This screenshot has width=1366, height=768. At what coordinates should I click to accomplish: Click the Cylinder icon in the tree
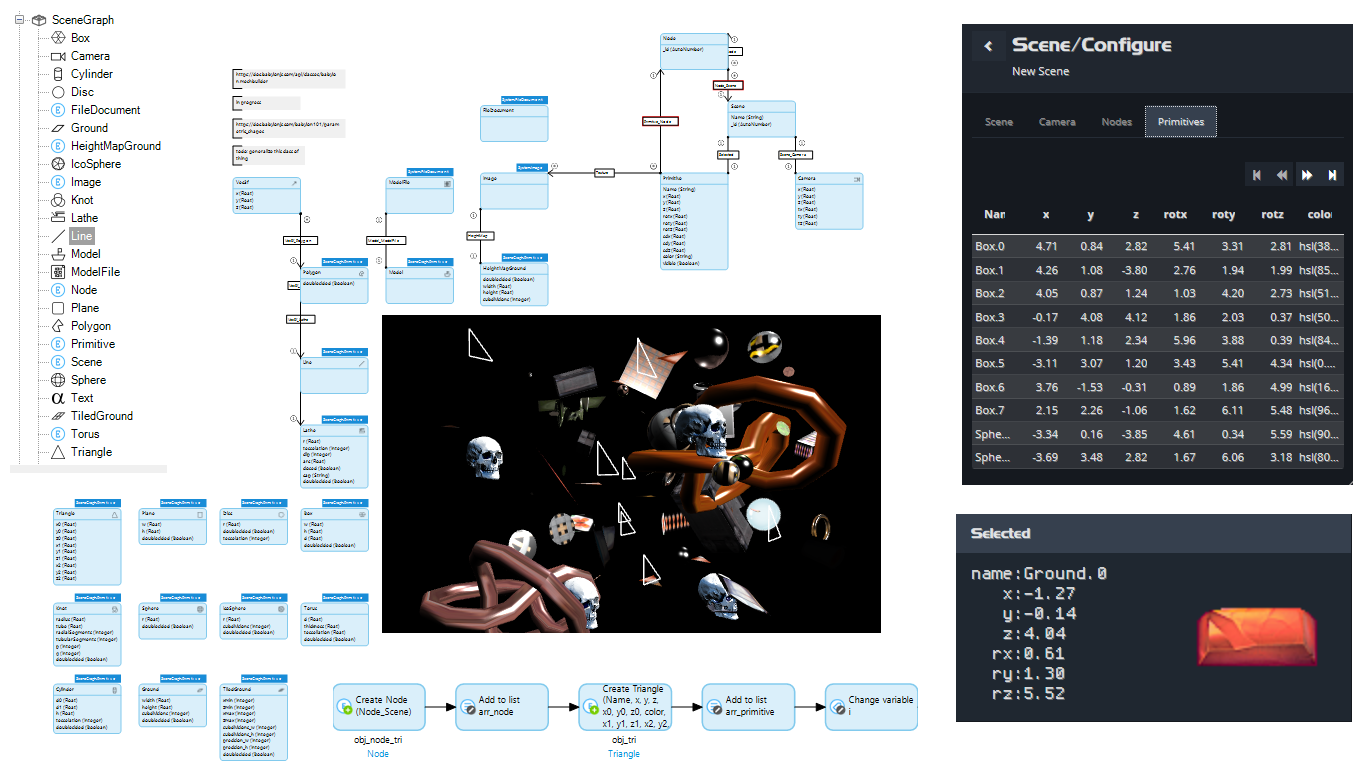click(58, 74)
